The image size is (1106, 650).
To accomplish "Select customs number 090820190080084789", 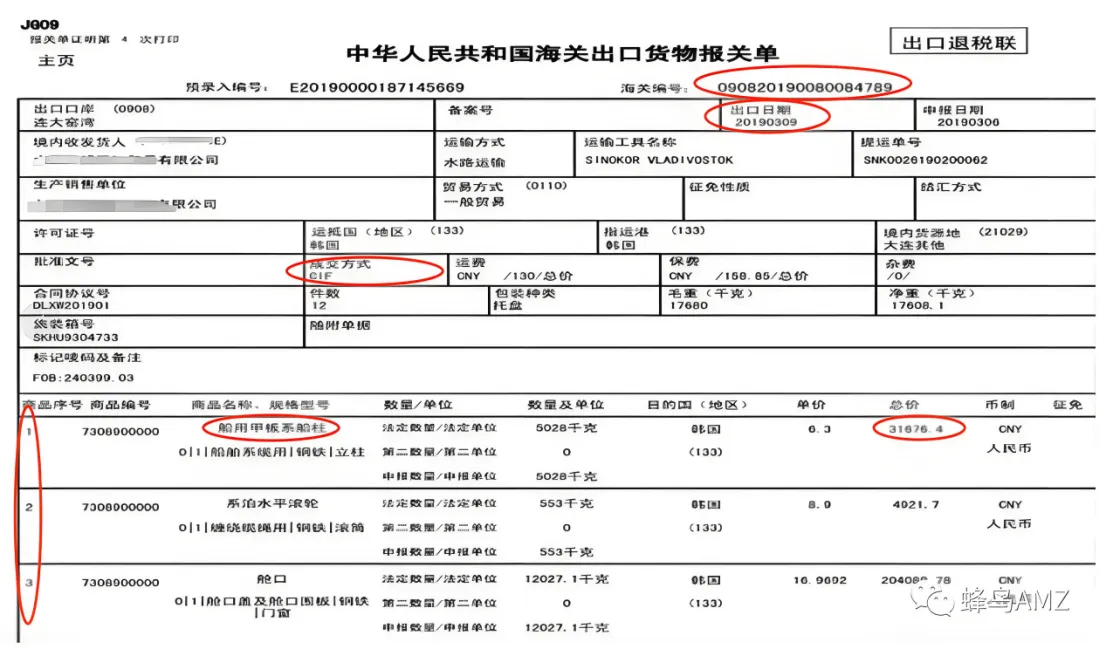I will click(805, 87).
